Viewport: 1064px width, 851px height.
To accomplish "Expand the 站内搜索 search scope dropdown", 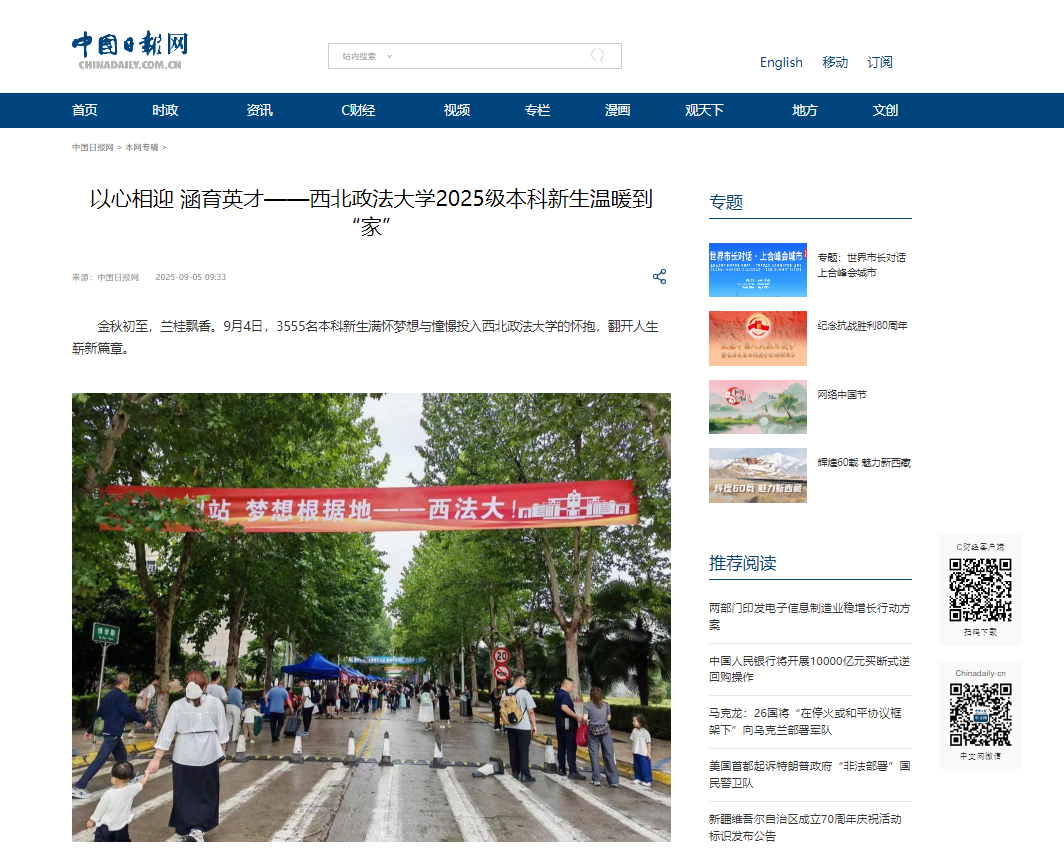I will point(367,56).
